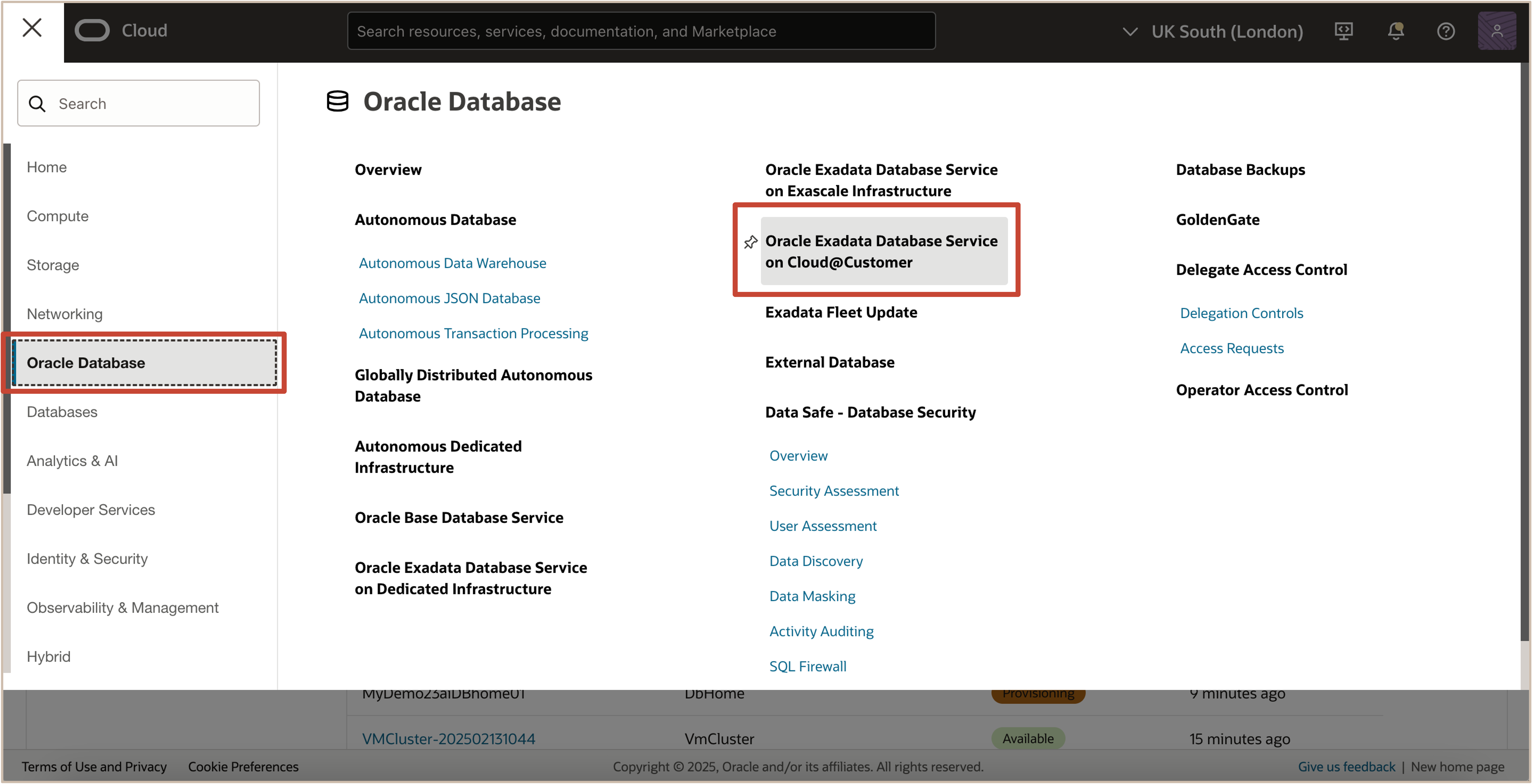
Task: Open the help question mark icon
Action: tap(1446, 31)
